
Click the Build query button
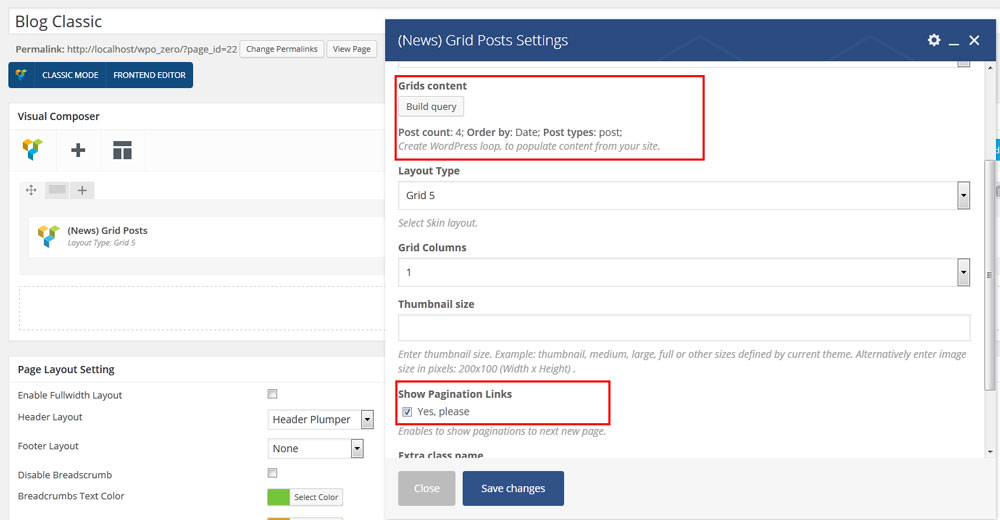pyautogui.click(x=431, y=107)
